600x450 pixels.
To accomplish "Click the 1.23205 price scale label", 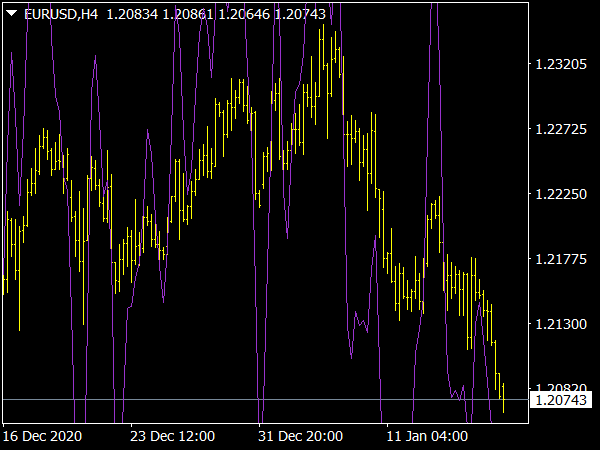I will tap(561, 64).
